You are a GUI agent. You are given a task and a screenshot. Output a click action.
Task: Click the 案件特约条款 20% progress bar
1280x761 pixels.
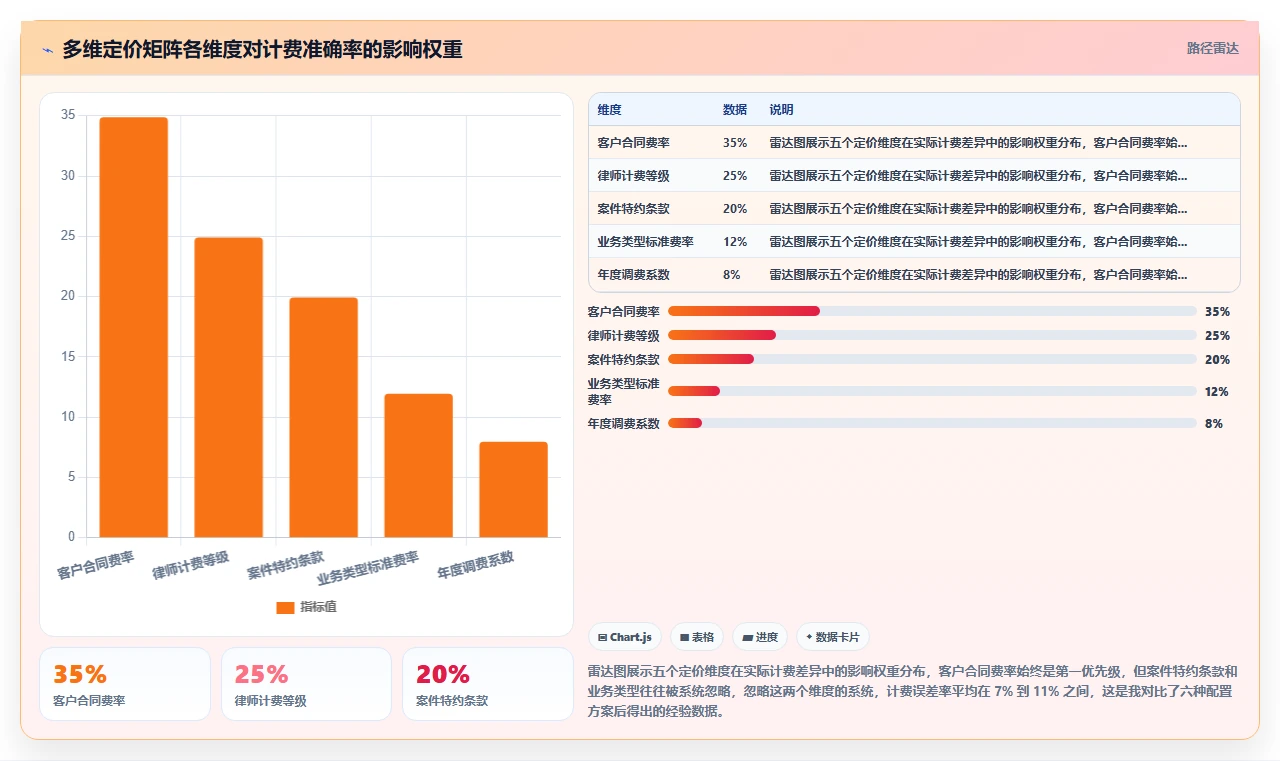point(932,359)
